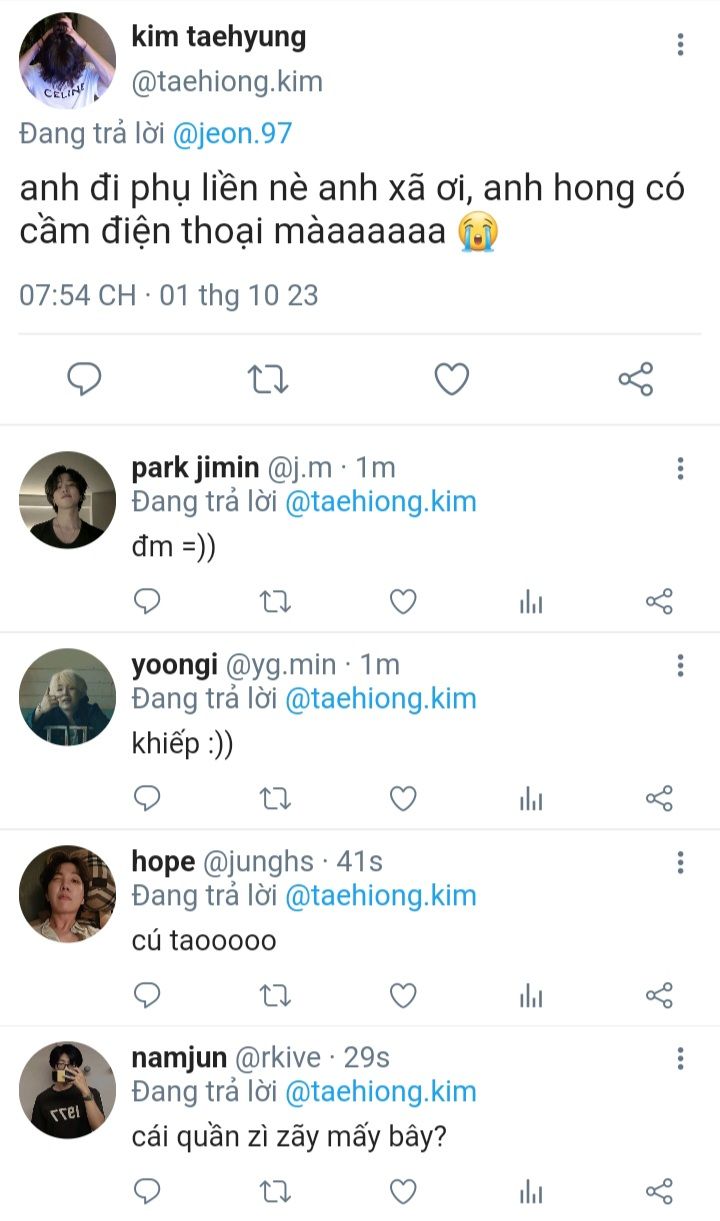
Task: Open more options for kim taehyung's tweet
Action: 680,44
